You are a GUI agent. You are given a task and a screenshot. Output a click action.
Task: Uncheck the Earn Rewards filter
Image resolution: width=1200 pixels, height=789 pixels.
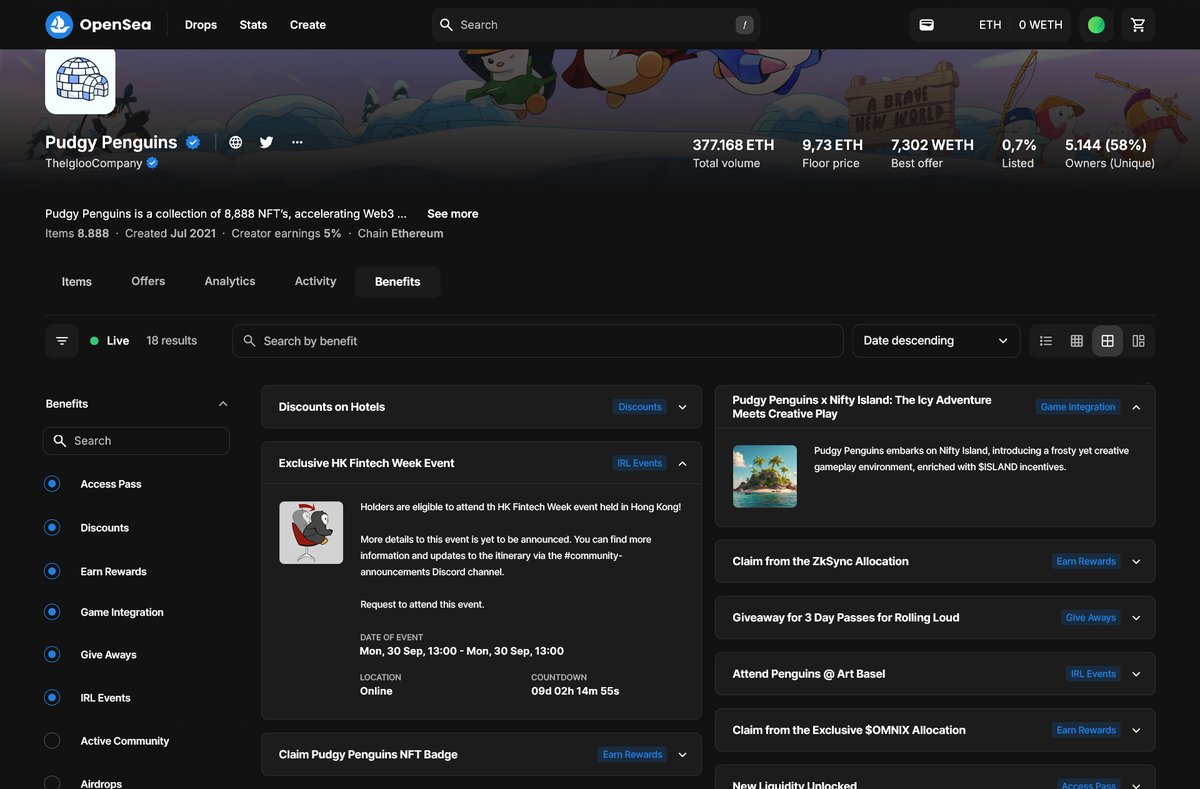click(52, 572)
